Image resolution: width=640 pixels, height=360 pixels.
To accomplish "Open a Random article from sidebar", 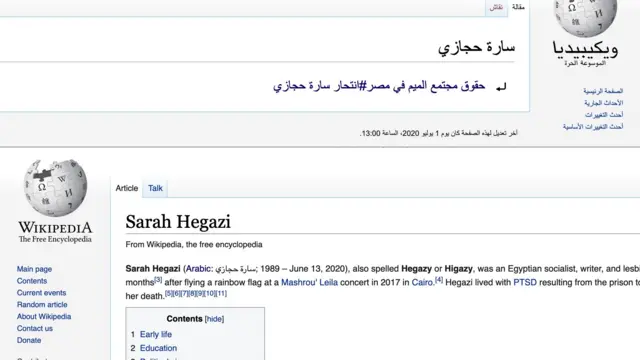I will click(x=42, y=304).
